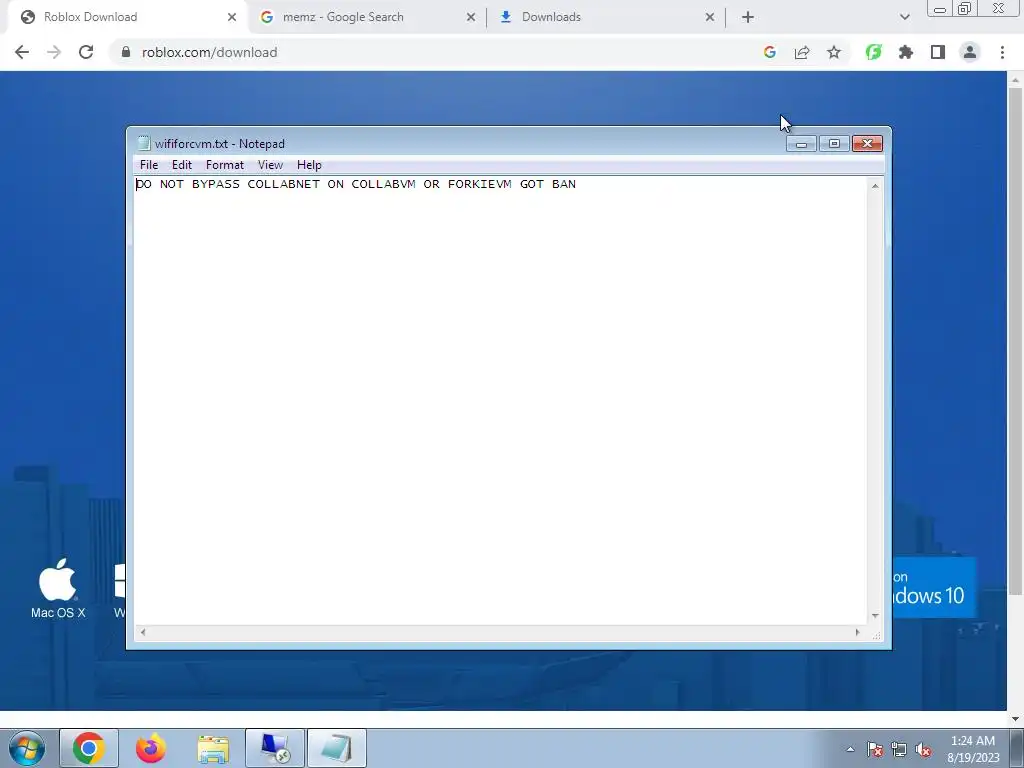Click the word BYPASS in Notepad
The height and width of the screenshot is (768, 1024).
[x=216, y=184]
